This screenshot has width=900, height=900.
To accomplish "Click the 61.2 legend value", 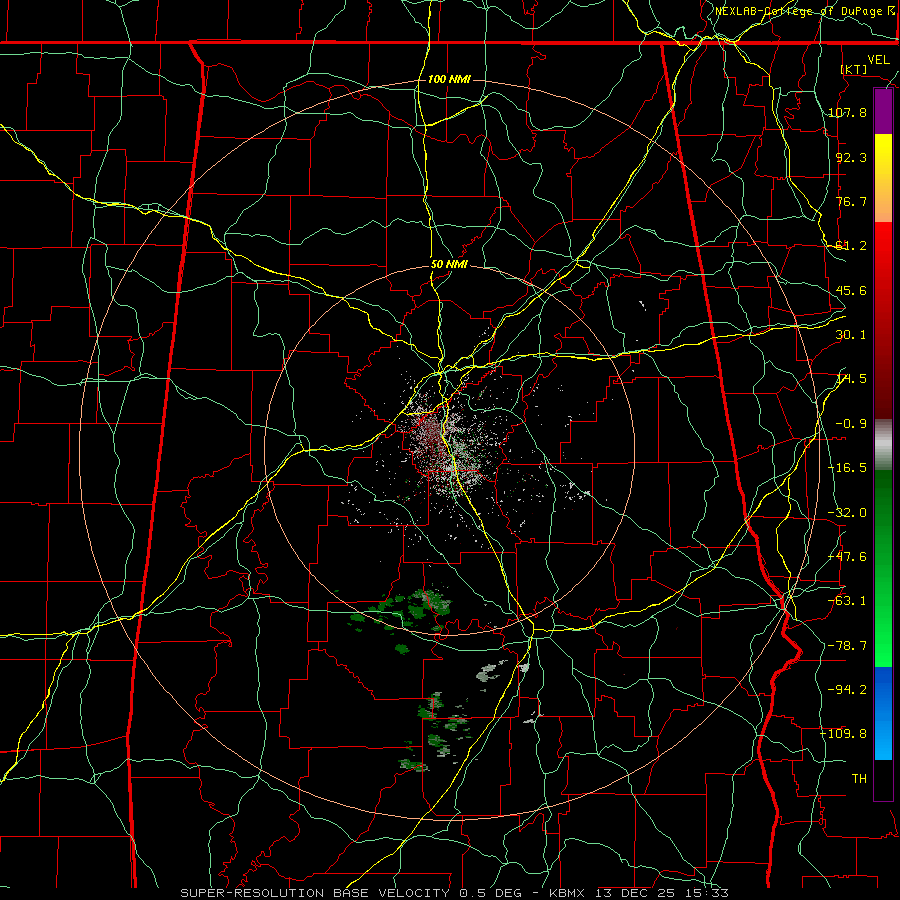I will pos(851,246).
